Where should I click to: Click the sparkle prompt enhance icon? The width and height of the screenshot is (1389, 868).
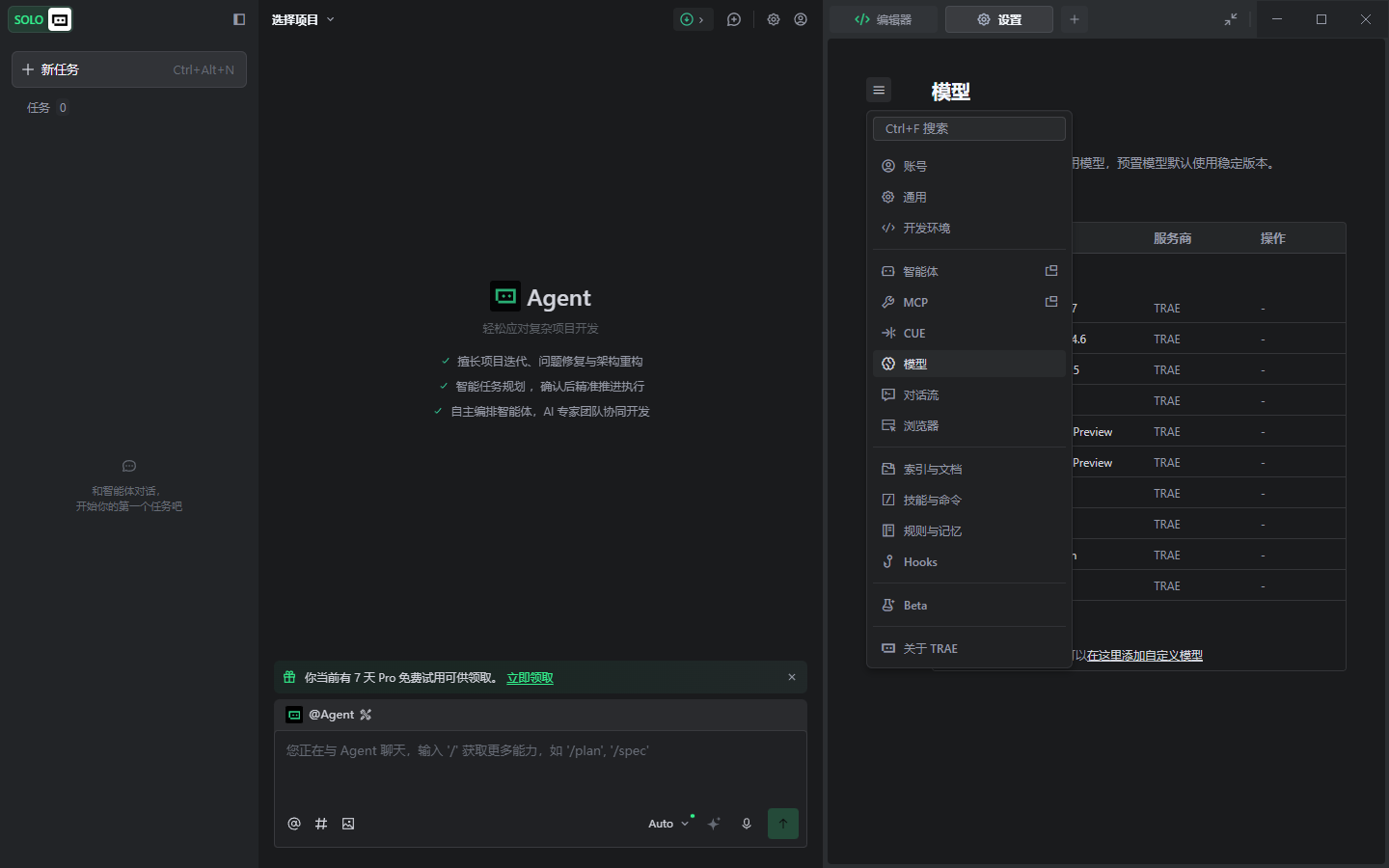(x=714, y=824)
